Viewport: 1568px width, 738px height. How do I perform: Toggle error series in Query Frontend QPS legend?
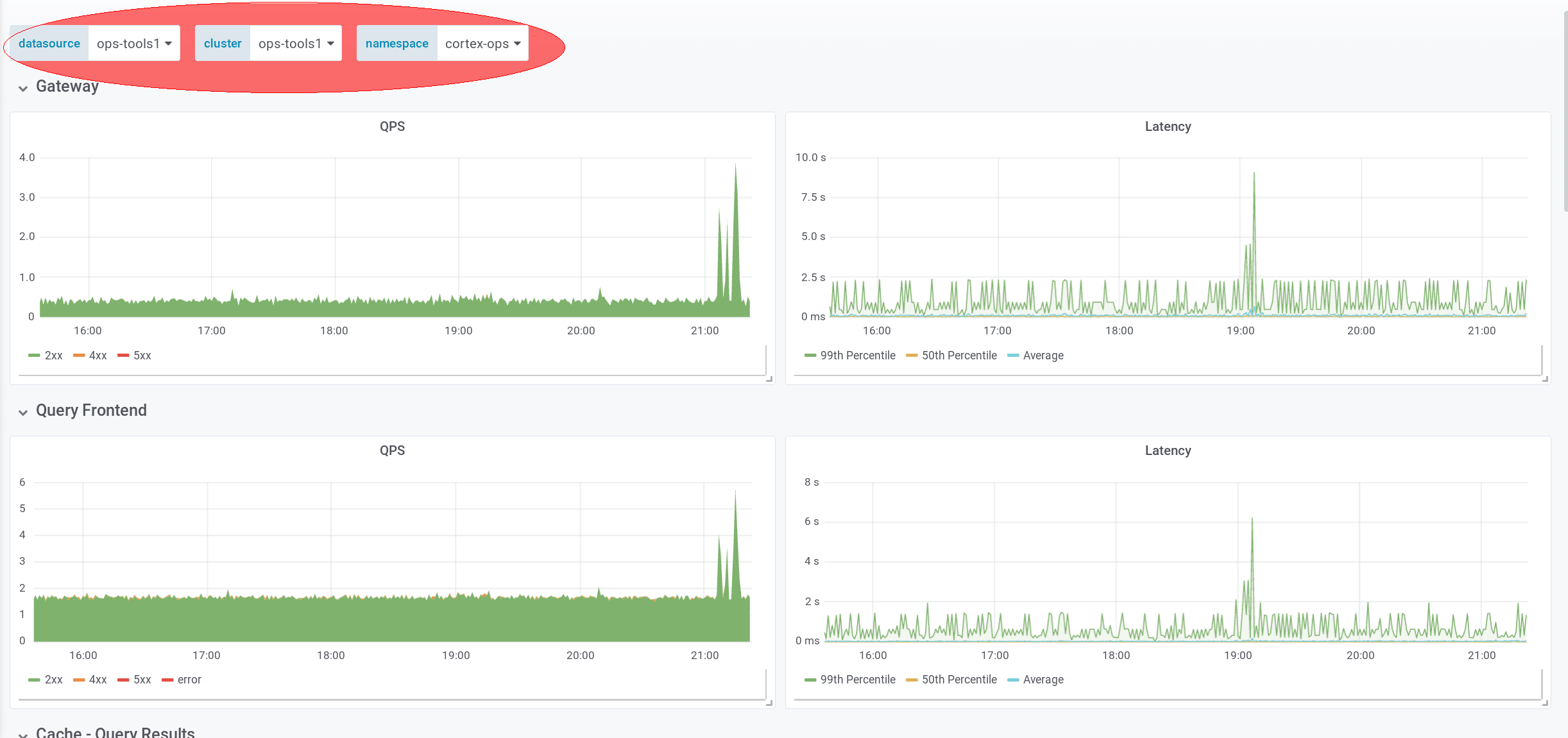[189, 680]
